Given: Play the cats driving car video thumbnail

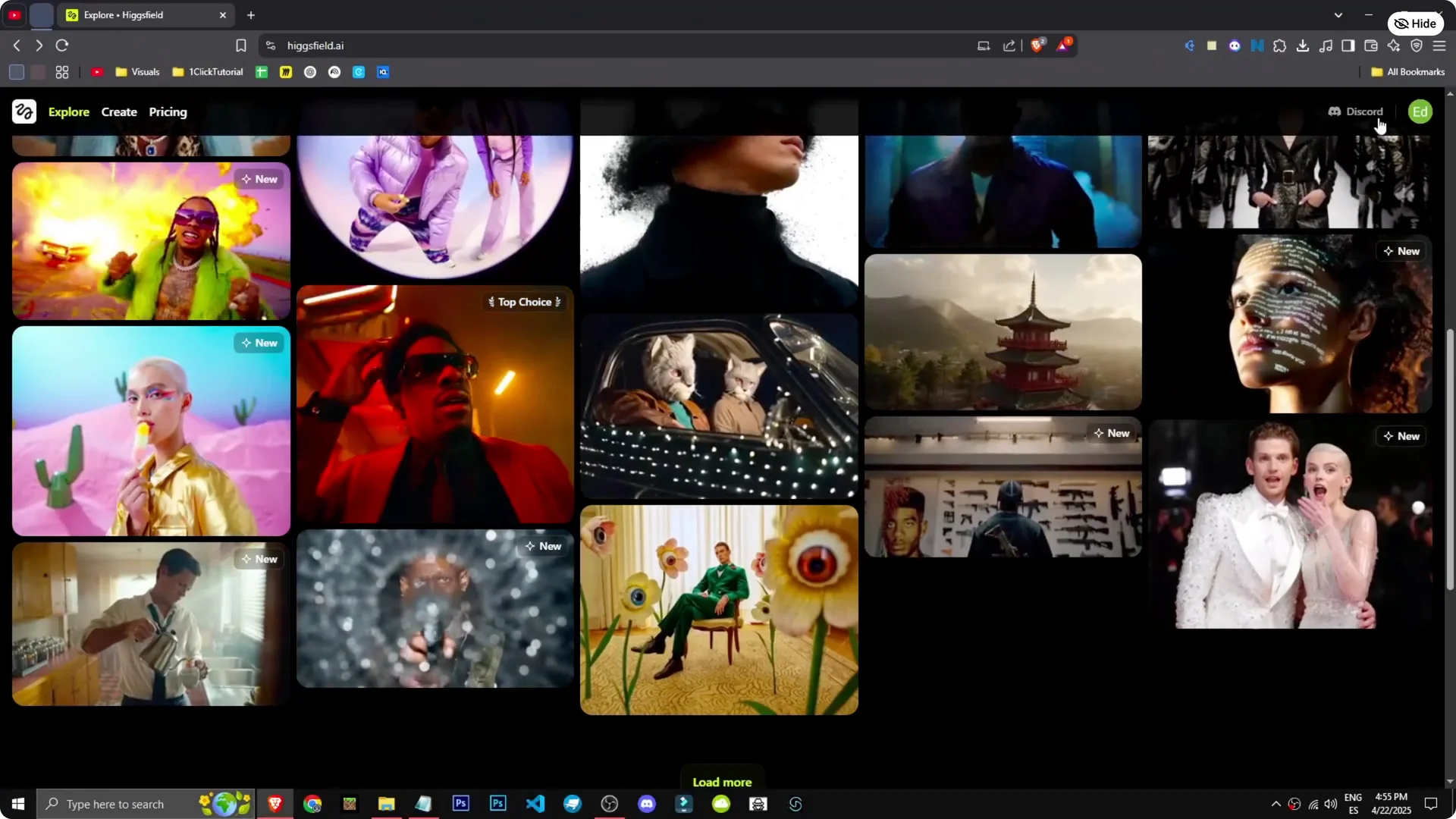Looking at the screenshot, I should pyautogui.click(x=718, y=406).
